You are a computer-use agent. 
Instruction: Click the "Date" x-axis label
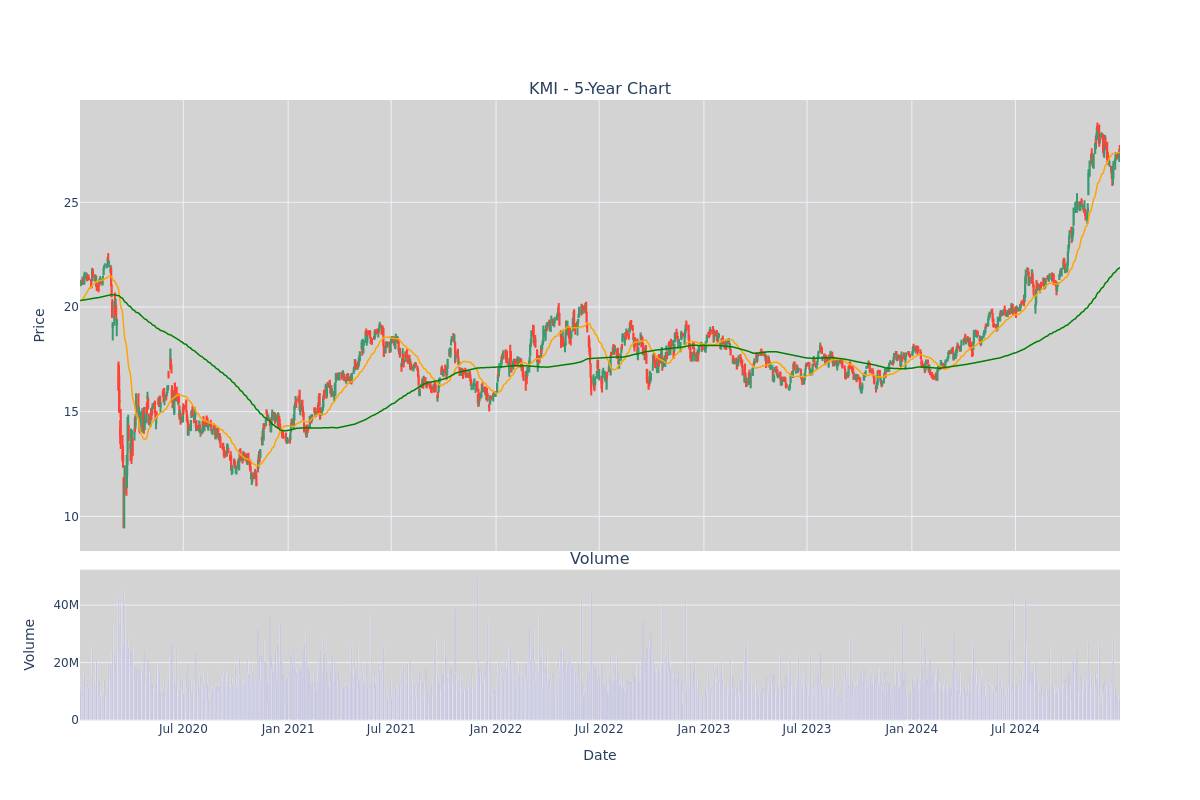click(600, 755)
